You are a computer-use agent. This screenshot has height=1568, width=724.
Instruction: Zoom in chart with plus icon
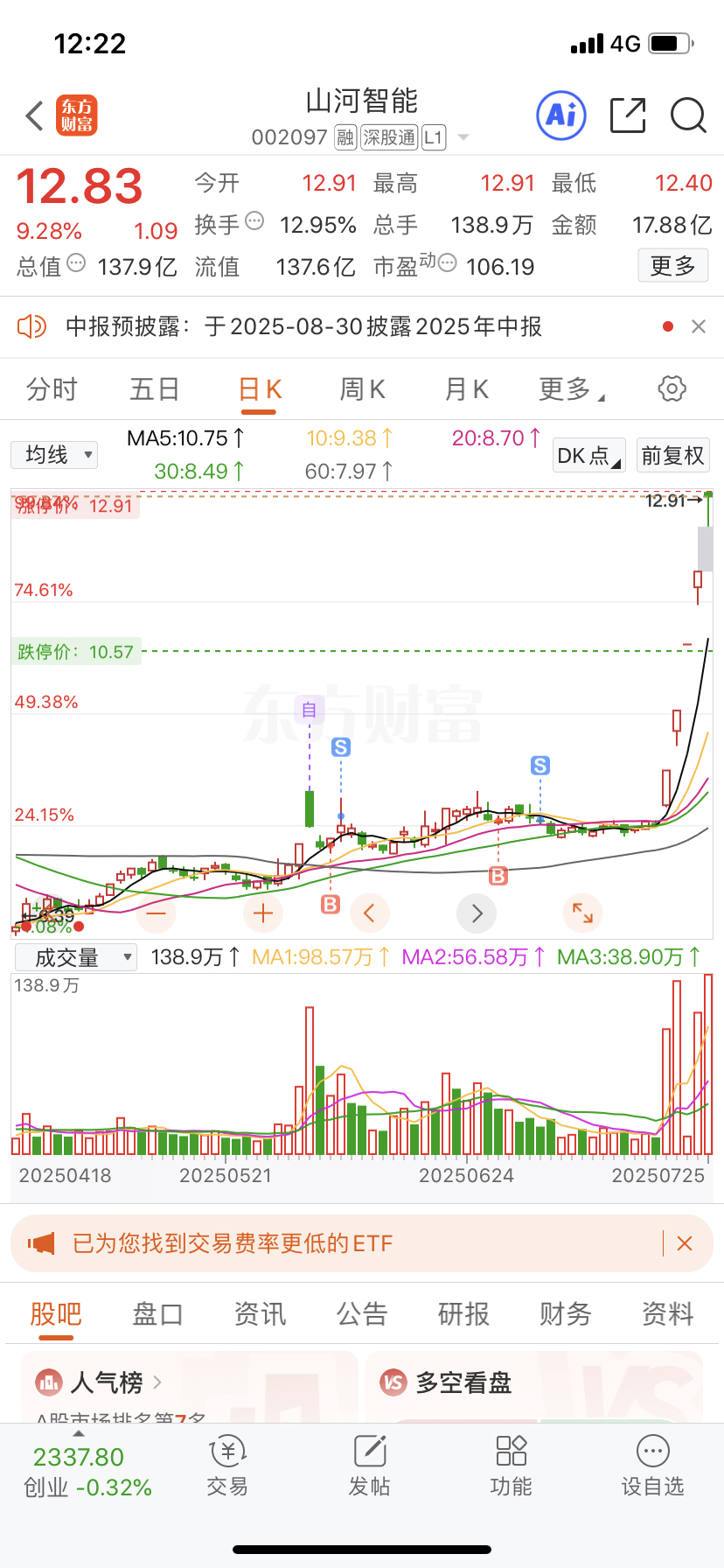tap(263, 913)
